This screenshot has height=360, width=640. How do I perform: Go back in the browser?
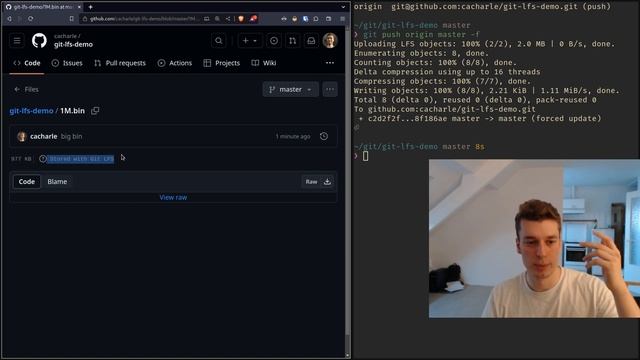(9, 19)
